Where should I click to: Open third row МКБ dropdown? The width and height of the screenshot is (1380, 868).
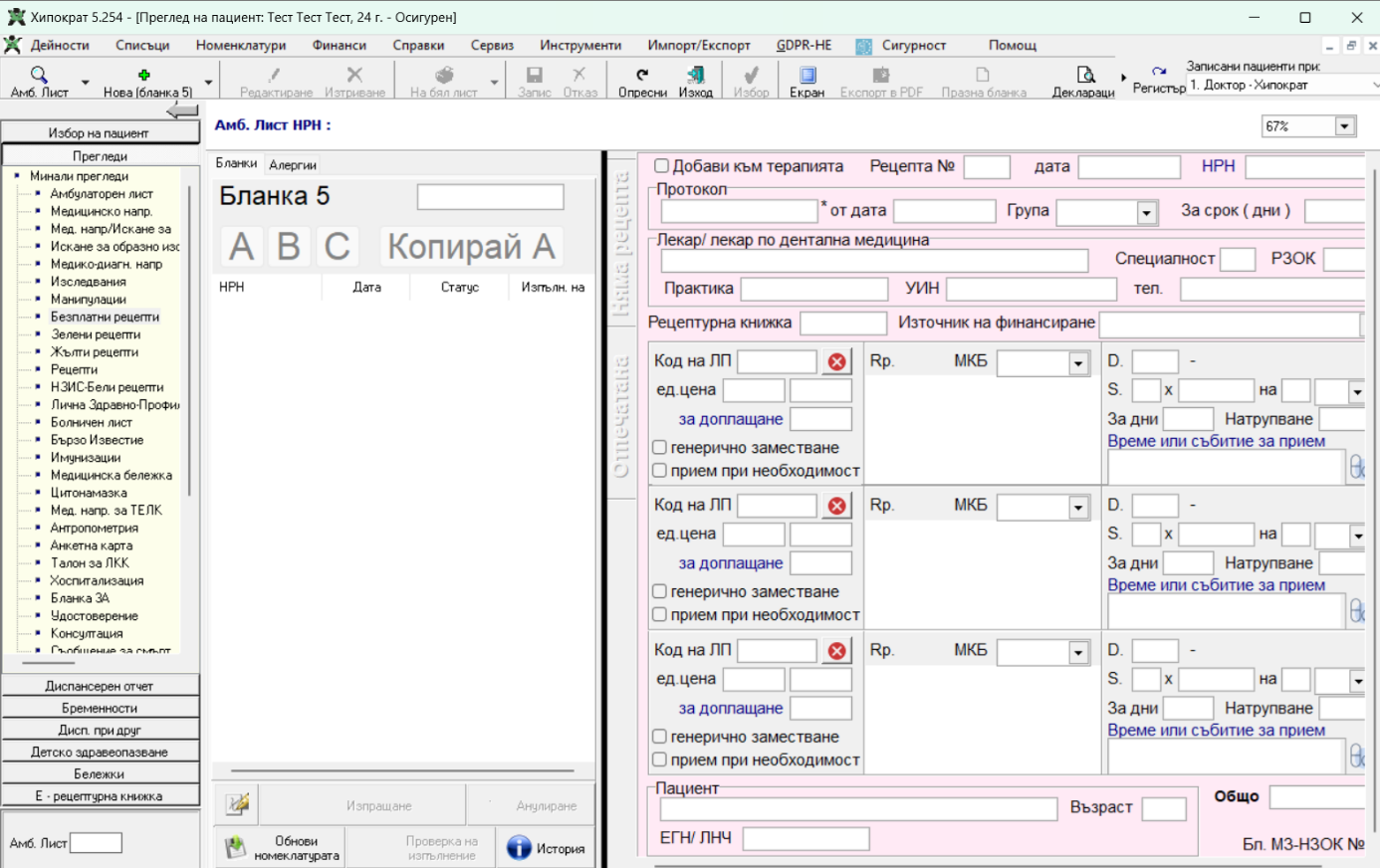(x=1078, y=653)
